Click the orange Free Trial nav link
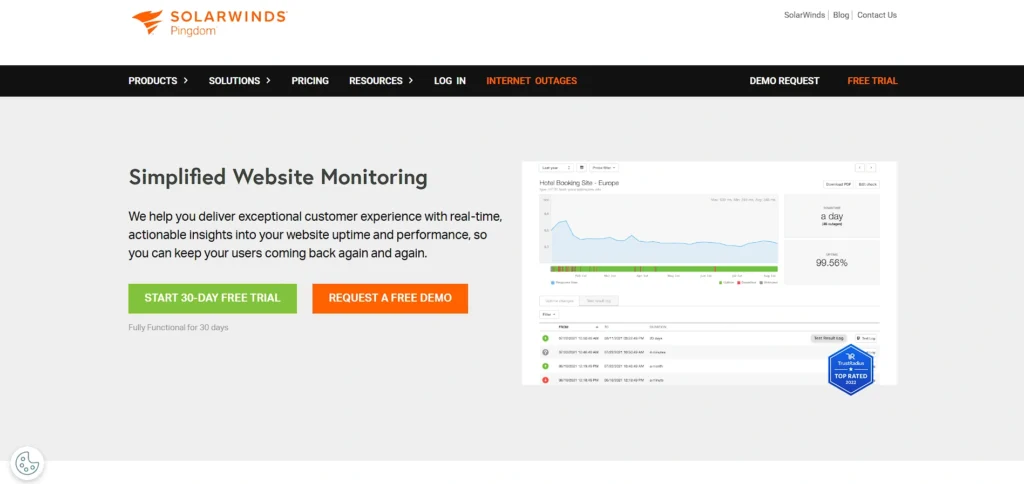Viewport: 1024px width, 484px height. tap(872, 81)
